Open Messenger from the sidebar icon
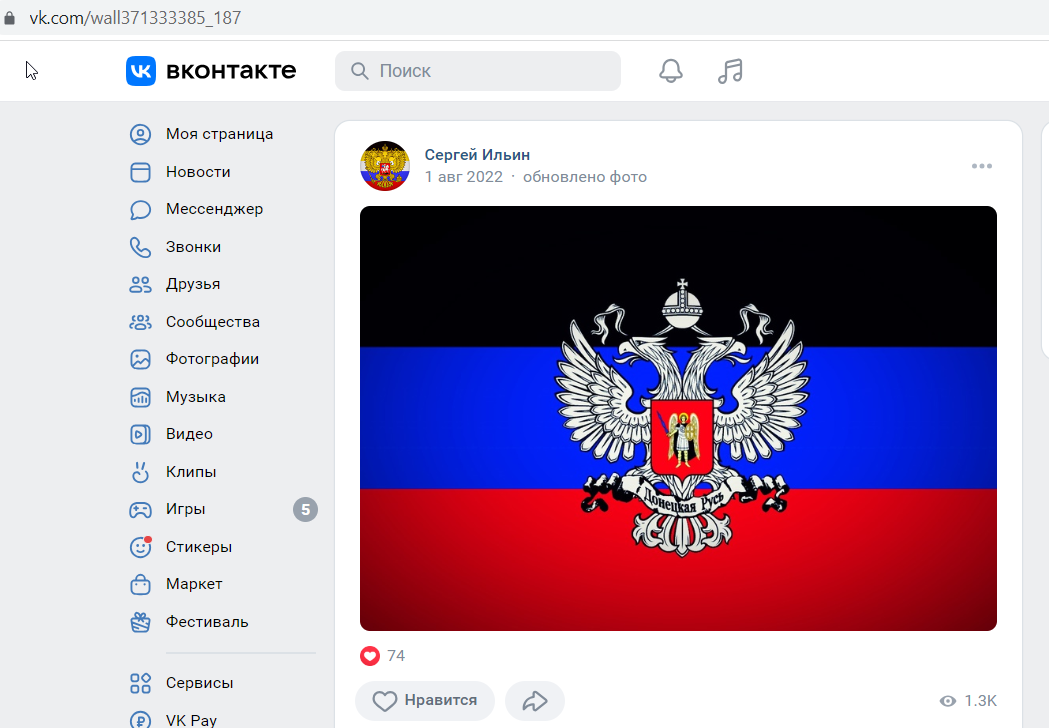 click(x=140, y=209)
